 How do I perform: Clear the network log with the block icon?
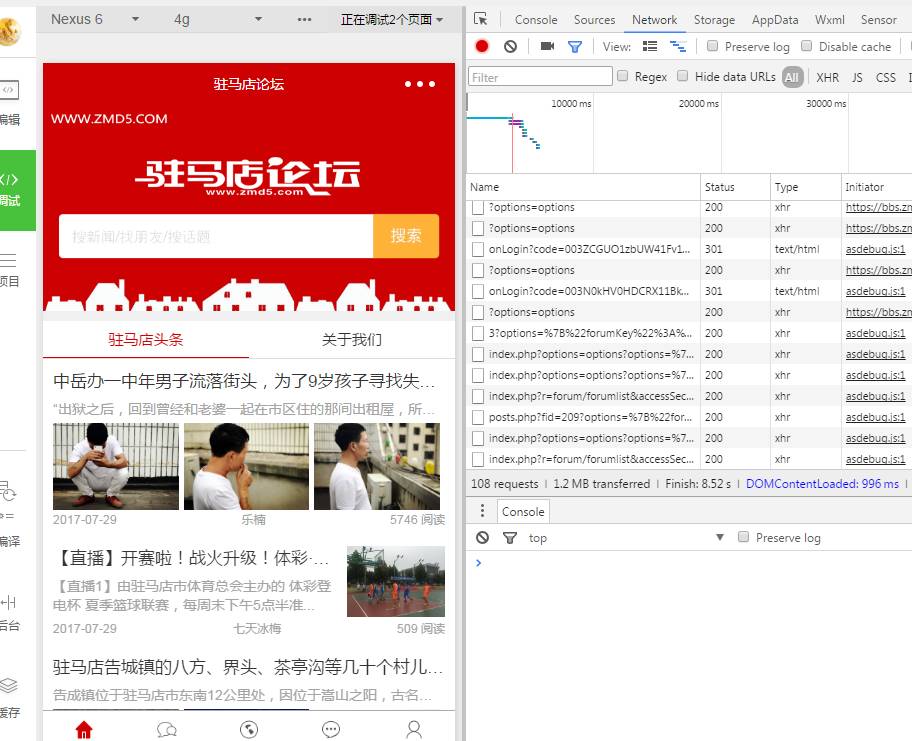(510, 46)
